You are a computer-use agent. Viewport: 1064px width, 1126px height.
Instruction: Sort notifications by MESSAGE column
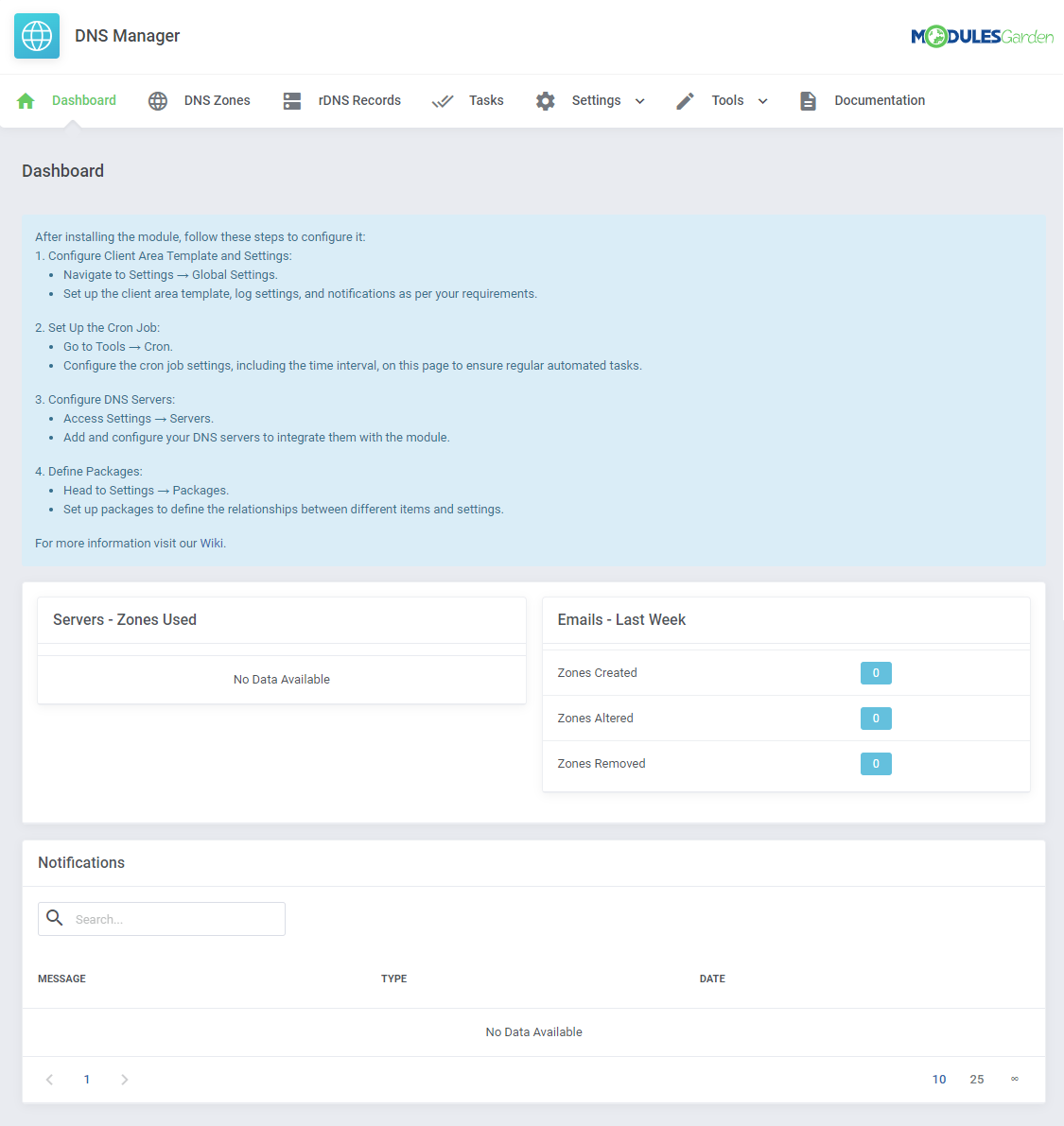pyautogui.click(x=61, y=979)
